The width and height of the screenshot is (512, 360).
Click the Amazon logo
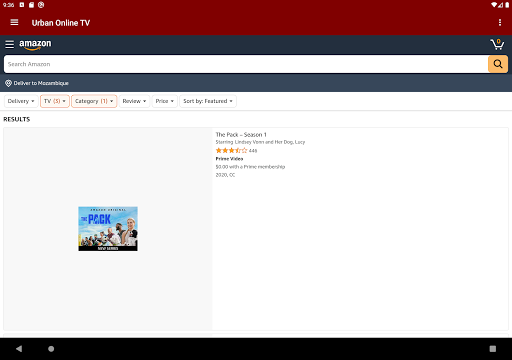tap(35, 45)
